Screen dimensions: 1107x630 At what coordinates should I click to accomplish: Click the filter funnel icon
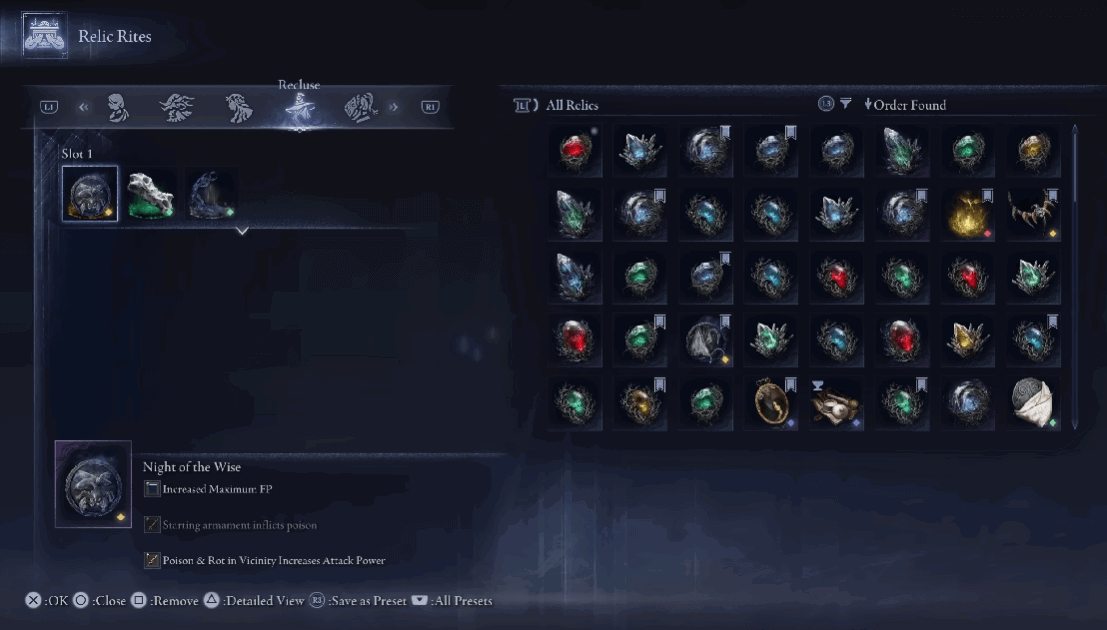845,104
